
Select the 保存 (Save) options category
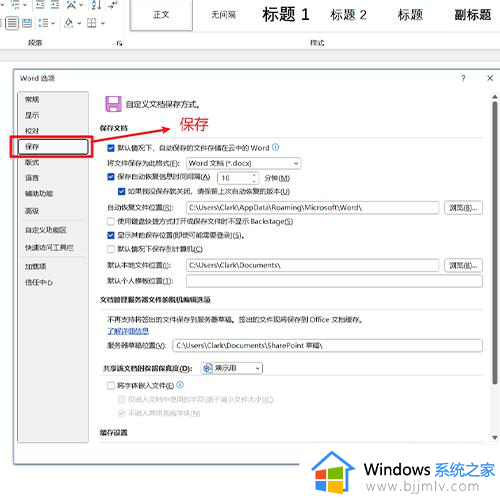53,147
